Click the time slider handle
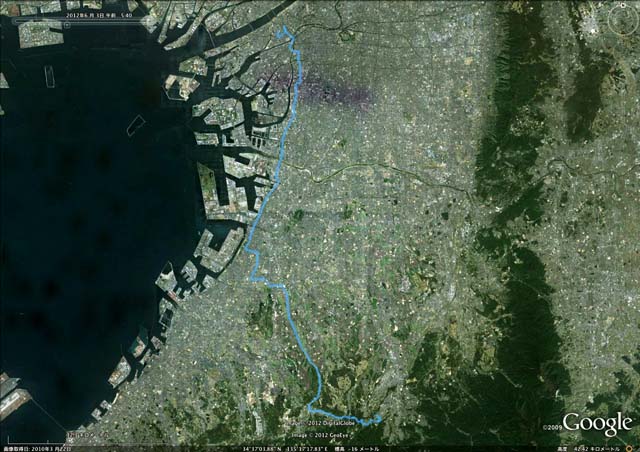The width and height of the screenshot is (640, 452). click(x=67, y=25)
